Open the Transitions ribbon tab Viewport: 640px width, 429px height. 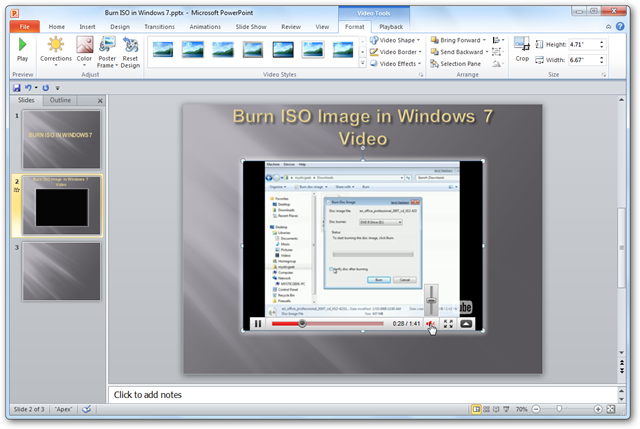(160, 27)
